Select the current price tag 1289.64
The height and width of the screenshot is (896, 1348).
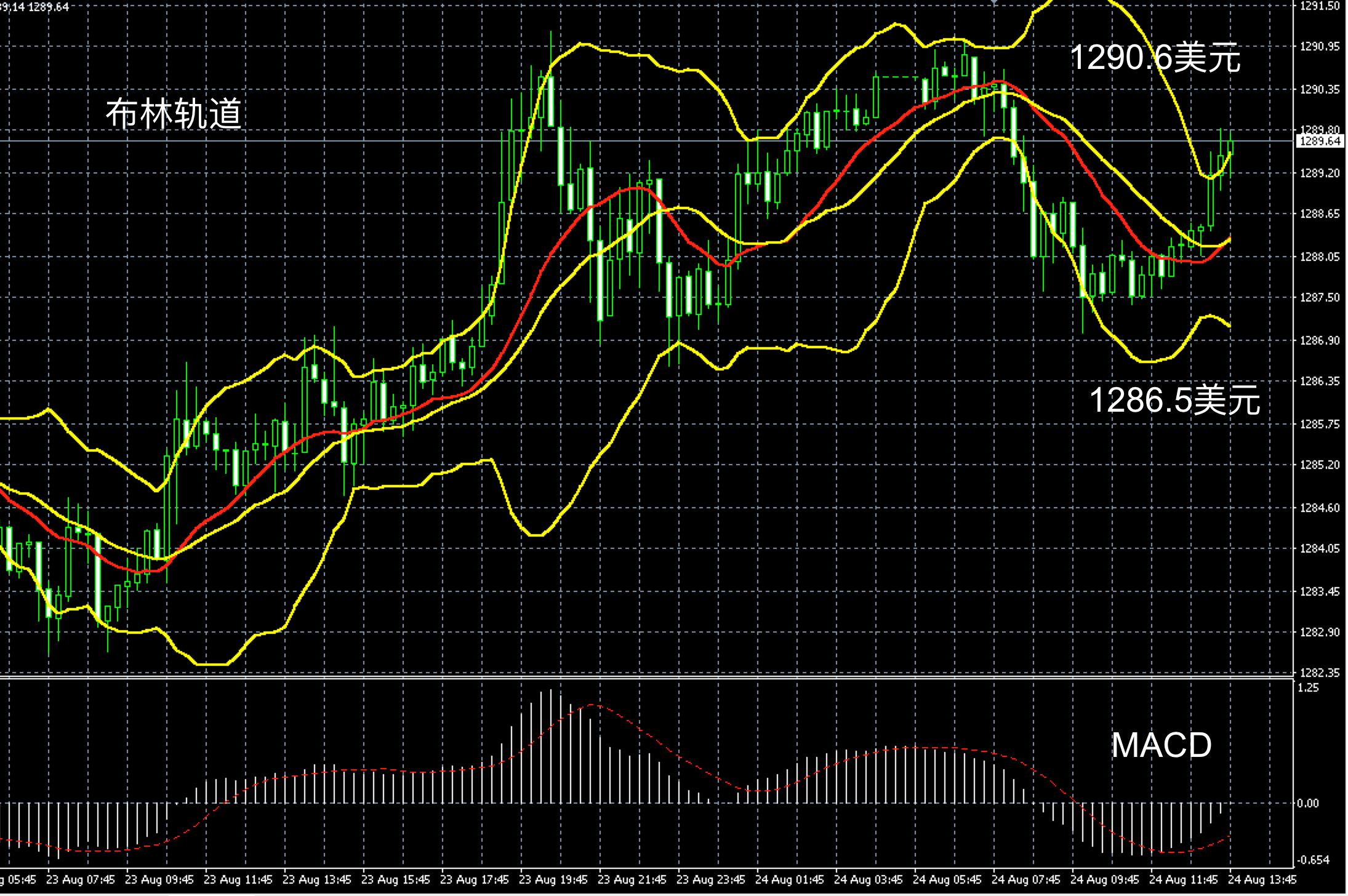[x=1319, y=142]
